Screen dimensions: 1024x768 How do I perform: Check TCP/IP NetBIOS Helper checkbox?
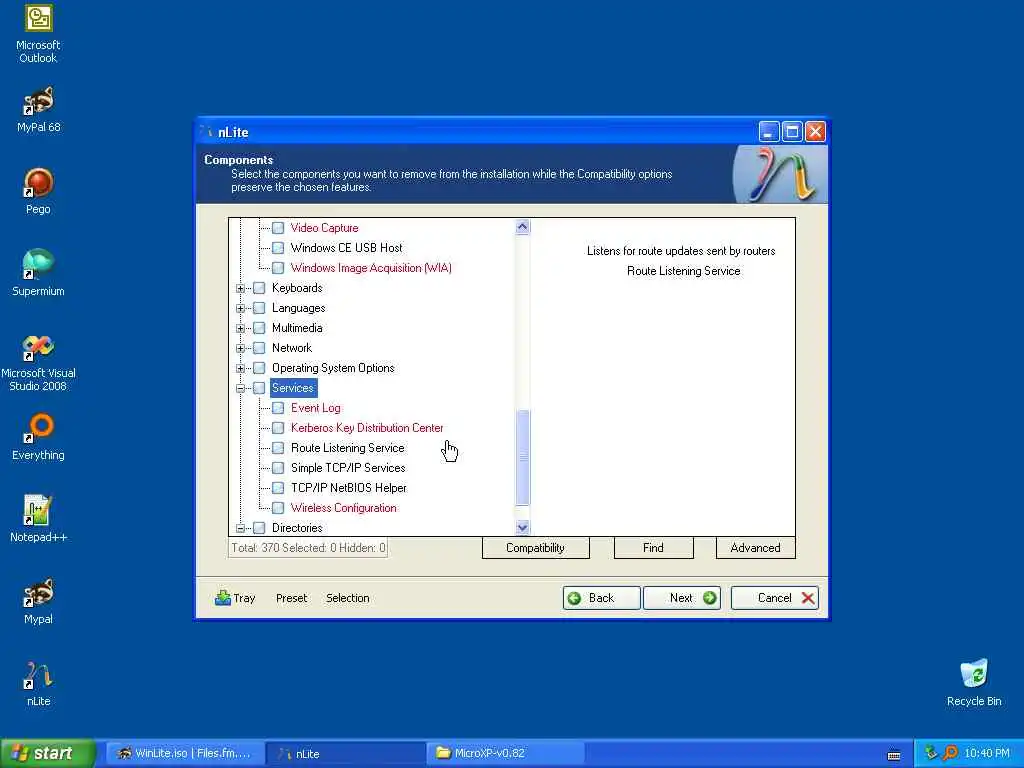coord(278,488)
